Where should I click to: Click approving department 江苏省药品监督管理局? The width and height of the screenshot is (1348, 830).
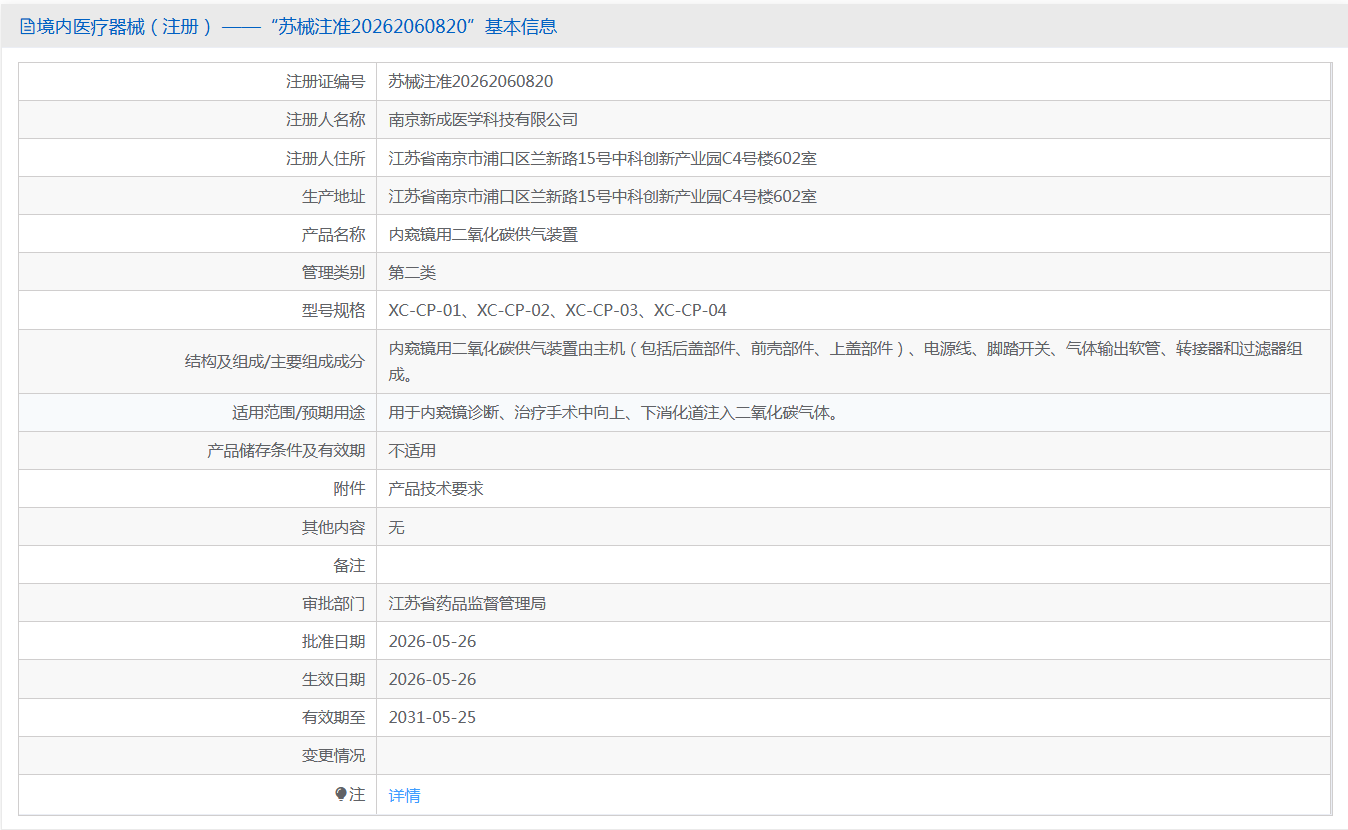pyautogui.click(x=467, y=603)
